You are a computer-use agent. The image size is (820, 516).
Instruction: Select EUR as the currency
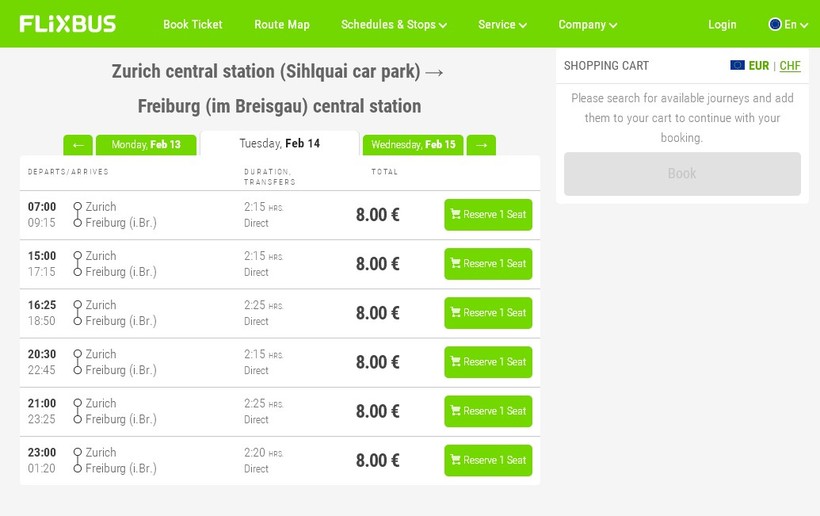coord(759,66)
